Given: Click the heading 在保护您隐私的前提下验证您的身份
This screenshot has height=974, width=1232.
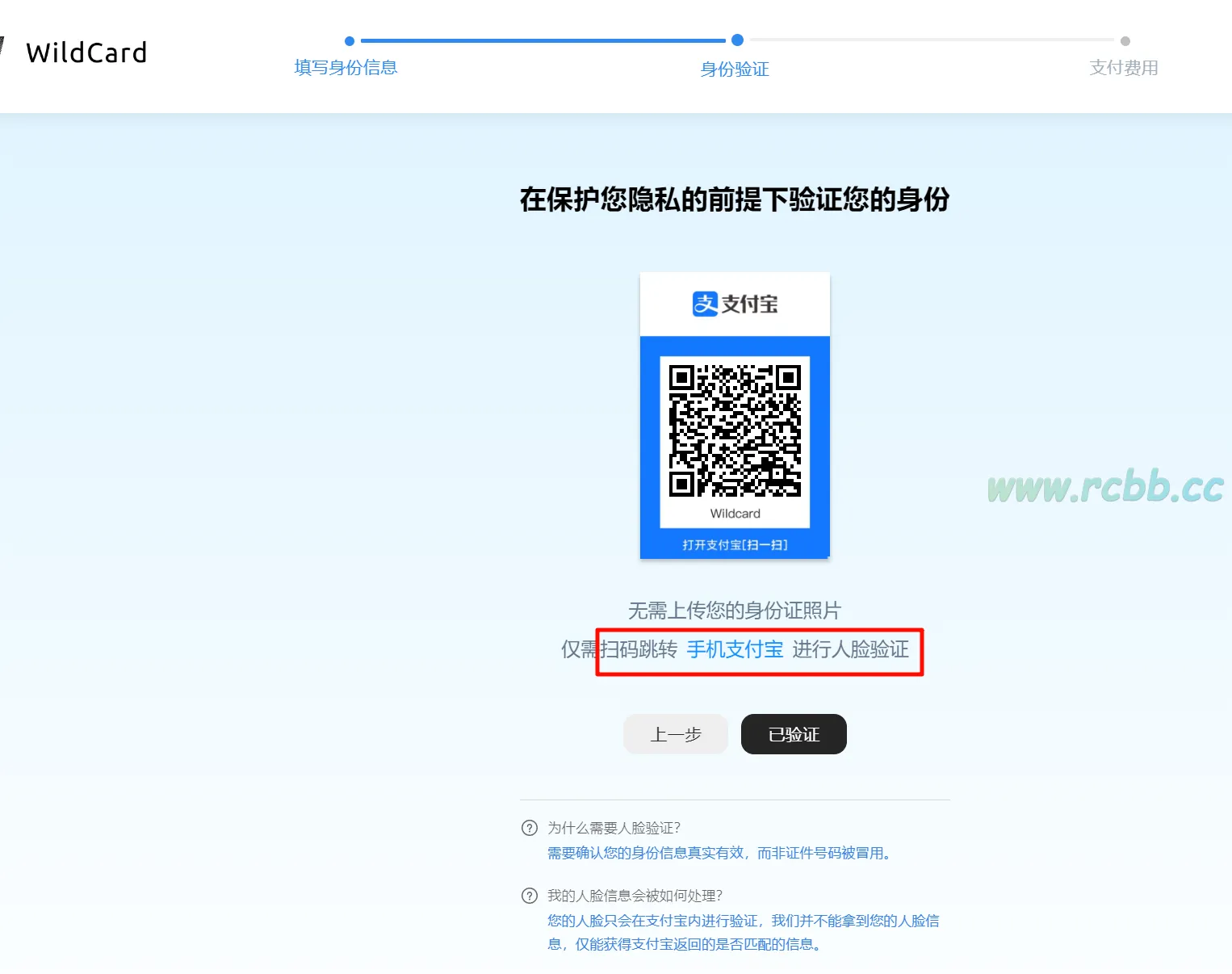Looking at the screenshot, I should tap(735, 199).
